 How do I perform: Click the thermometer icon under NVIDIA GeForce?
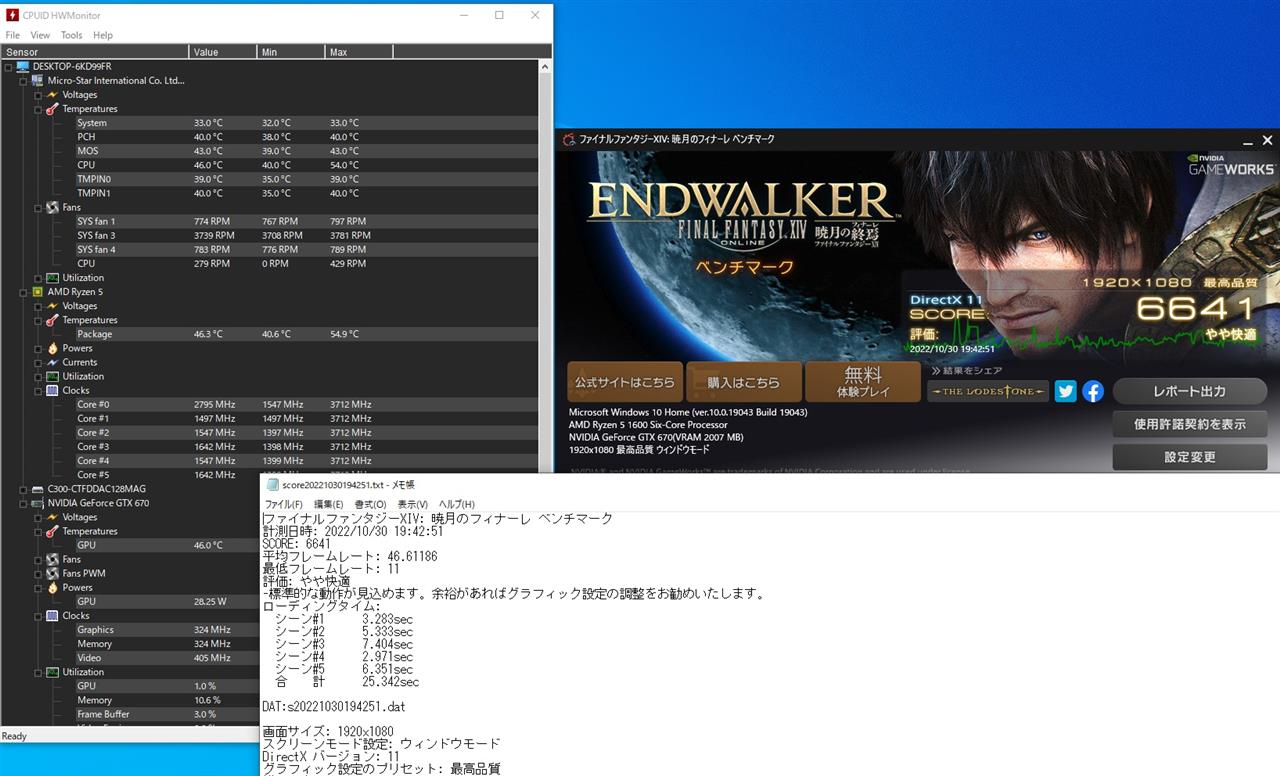coord(53,531)
